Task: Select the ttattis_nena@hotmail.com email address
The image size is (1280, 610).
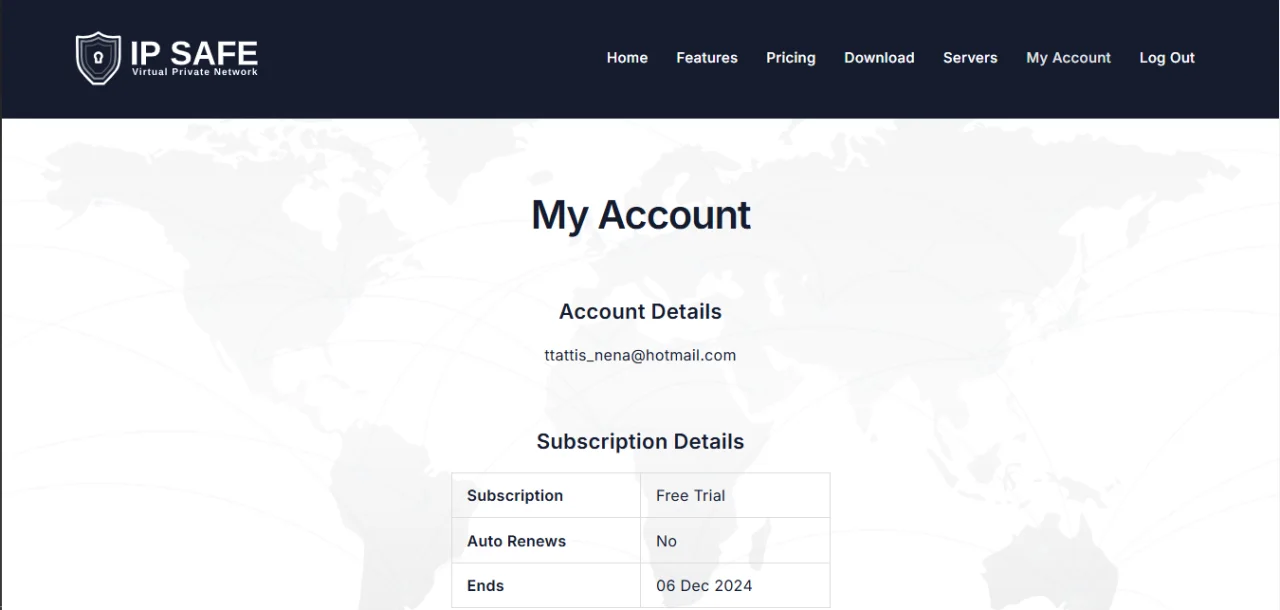Action: (x=640, y=355)
